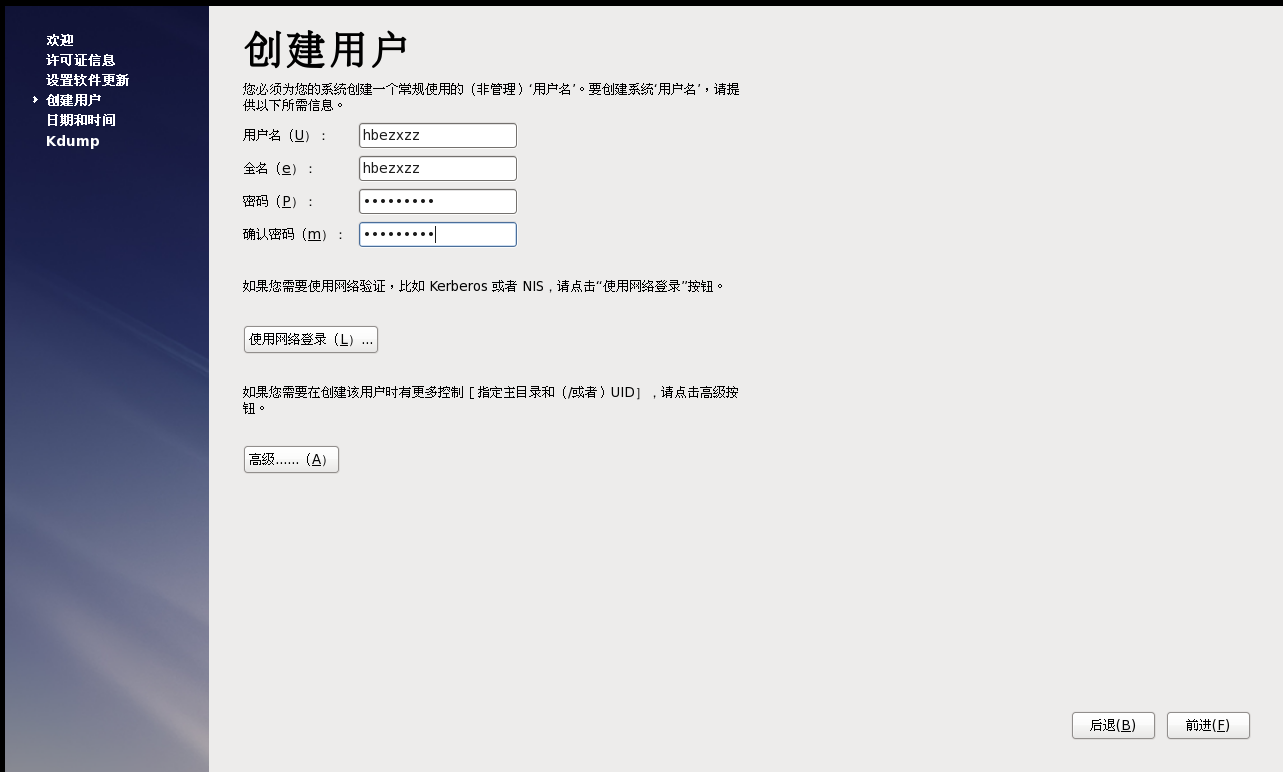This screenshot has height=772, width=1283.
Task: Click the 后退(B) button
Action: coord(1113,725)
